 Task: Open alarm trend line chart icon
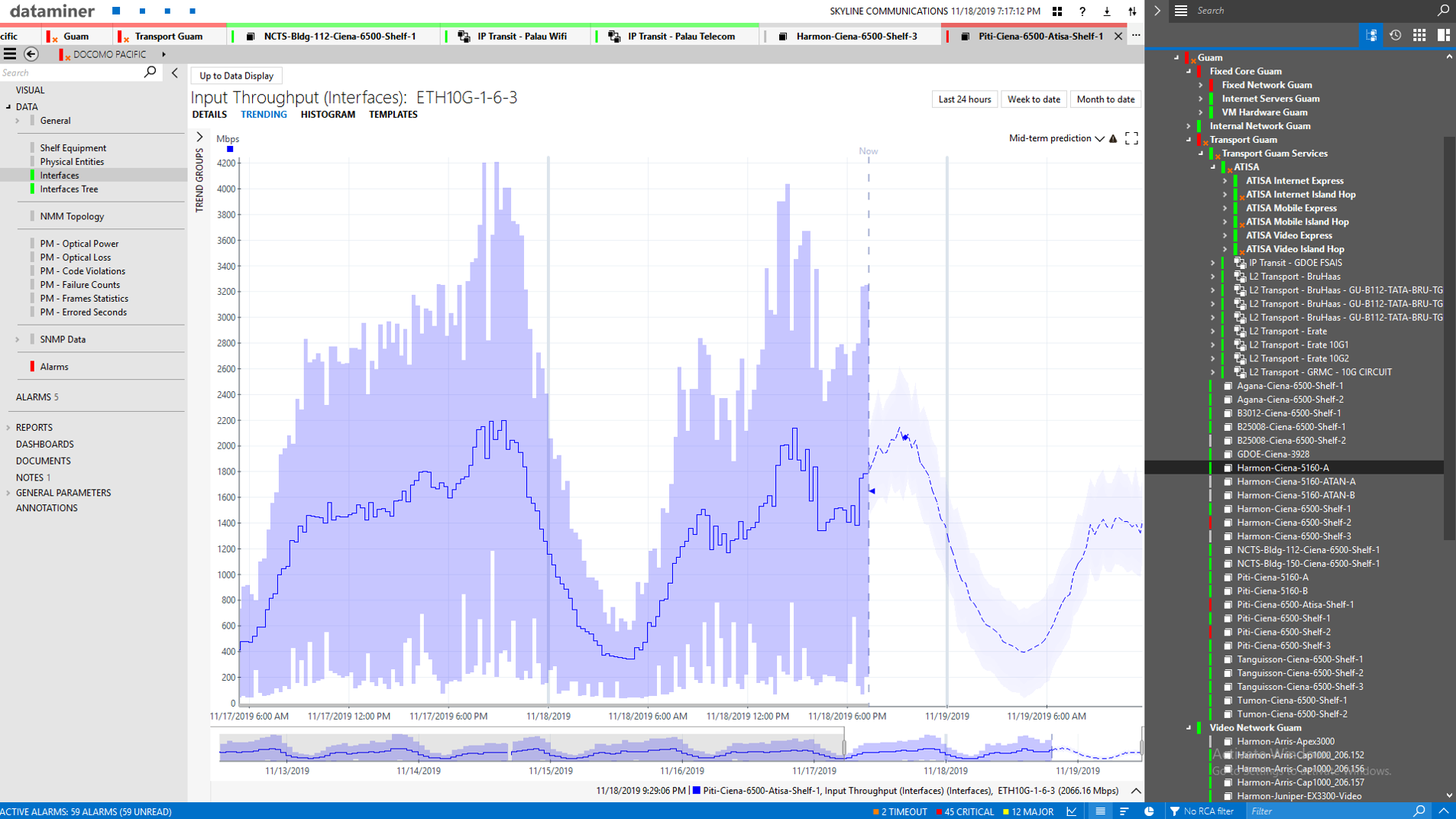tap(1072, 811)
